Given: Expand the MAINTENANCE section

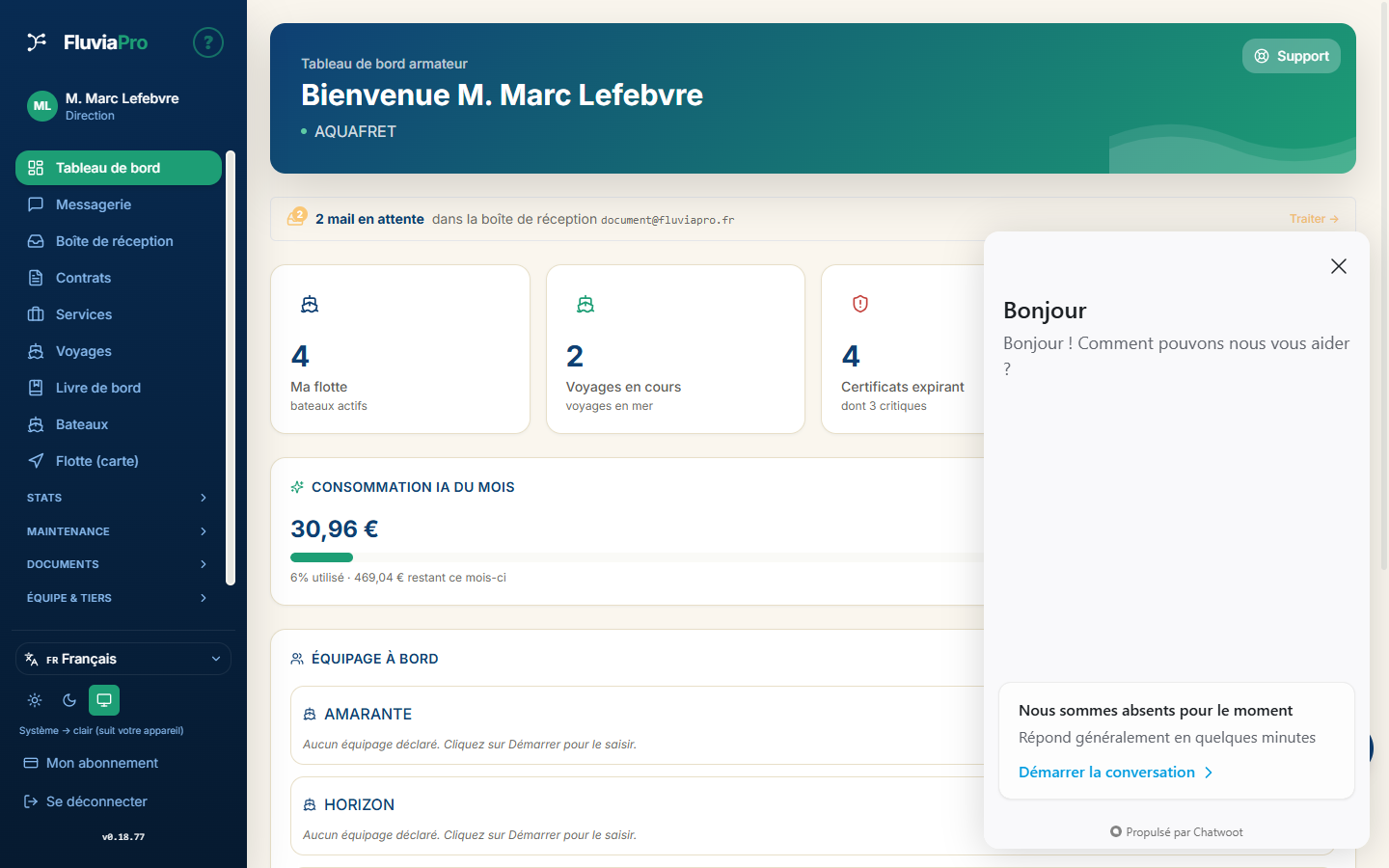Looking at the screenshot, I should 117,531.
